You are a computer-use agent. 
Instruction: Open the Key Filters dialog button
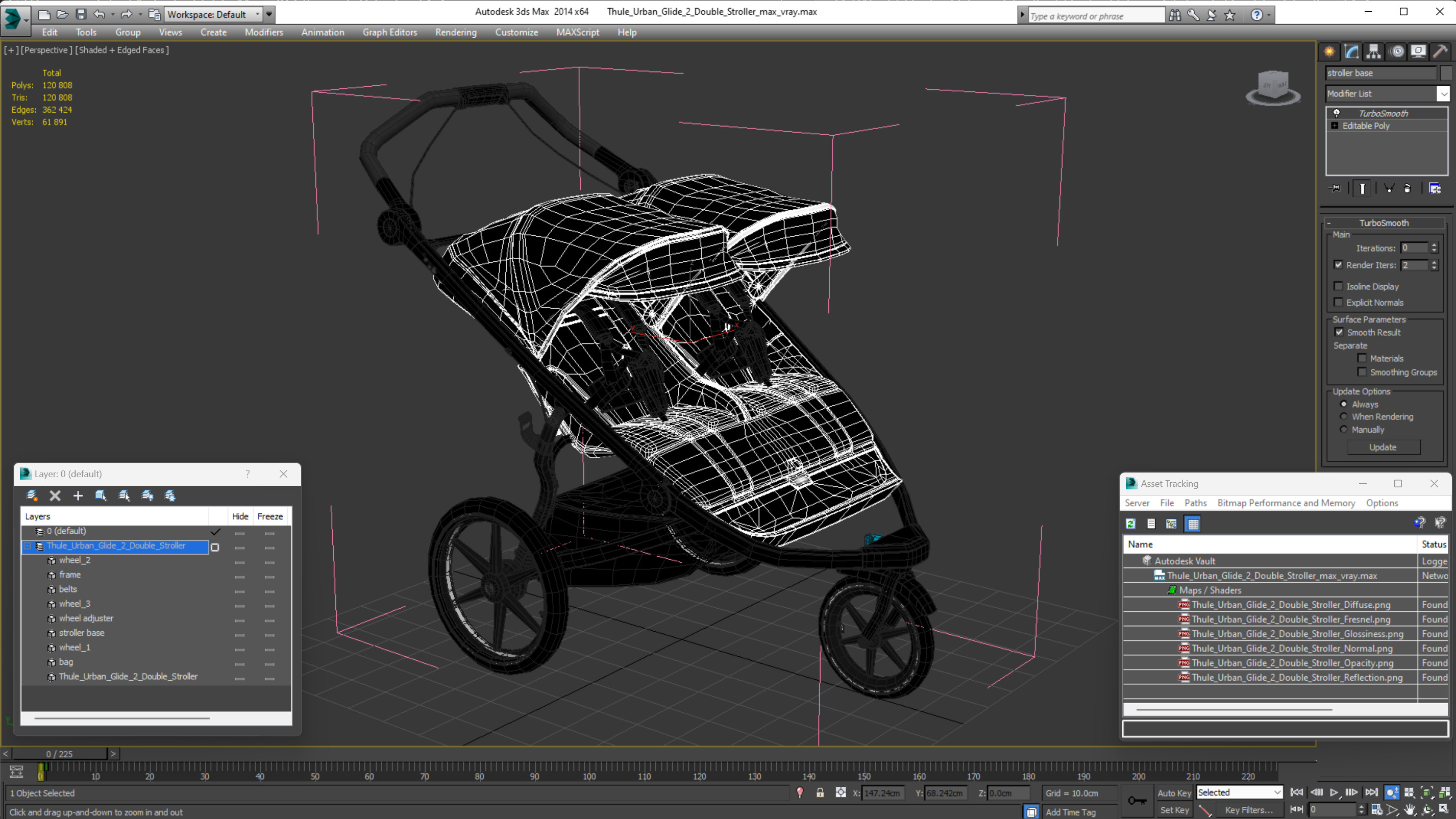coord(1249,810)
